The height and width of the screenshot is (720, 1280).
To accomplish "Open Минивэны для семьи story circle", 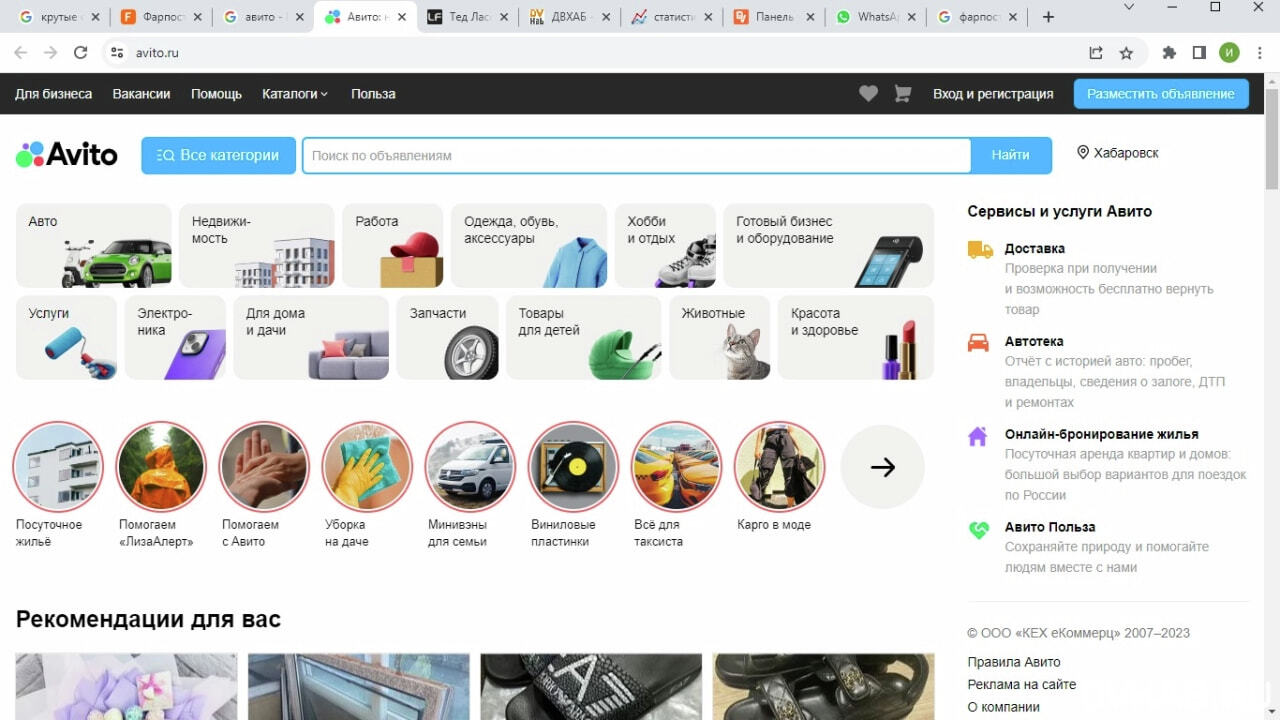I will coord(470,467).
